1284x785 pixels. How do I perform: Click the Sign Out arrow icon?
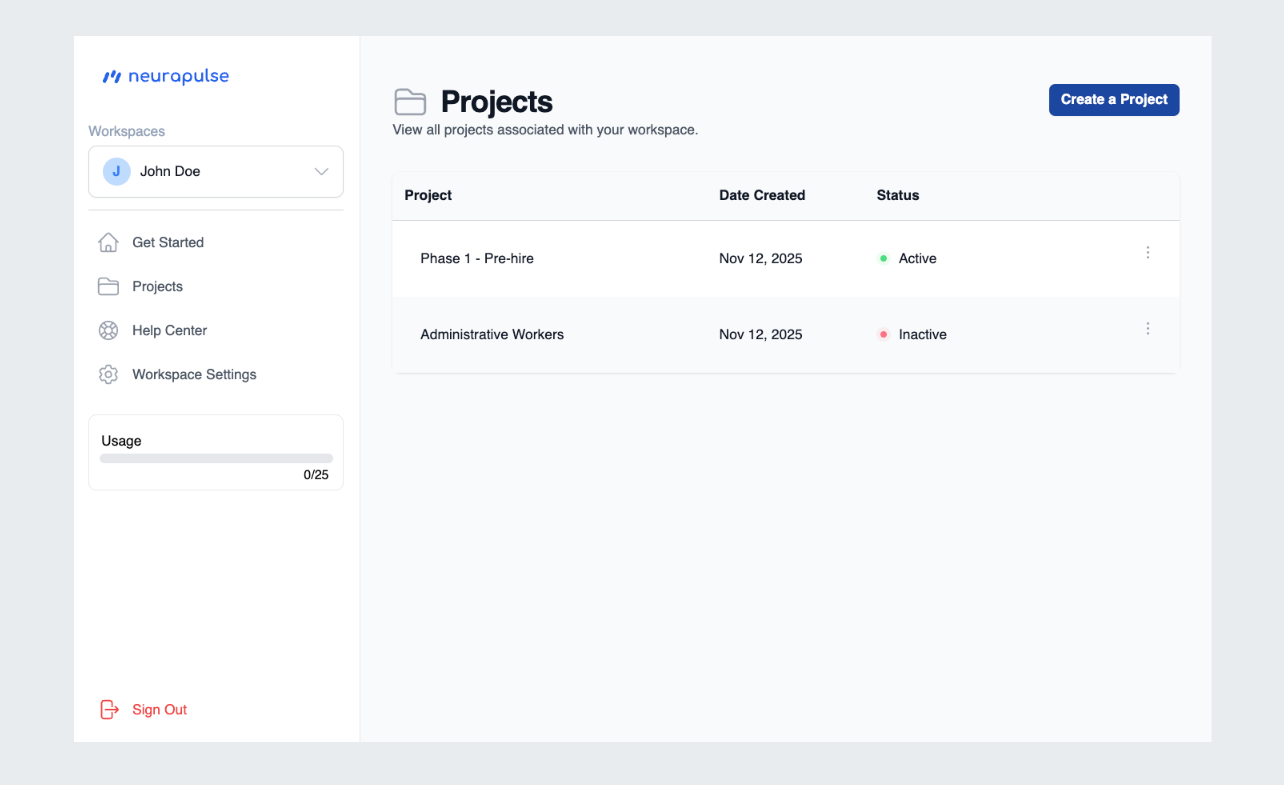coord(109,709)
